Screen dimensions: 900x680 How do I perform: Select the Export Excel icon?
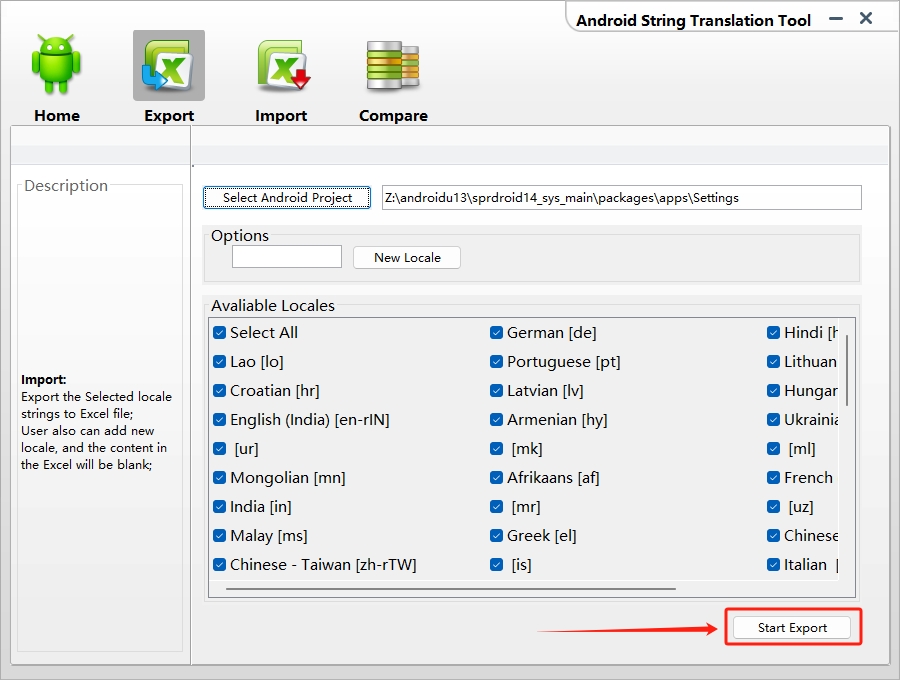169,65
